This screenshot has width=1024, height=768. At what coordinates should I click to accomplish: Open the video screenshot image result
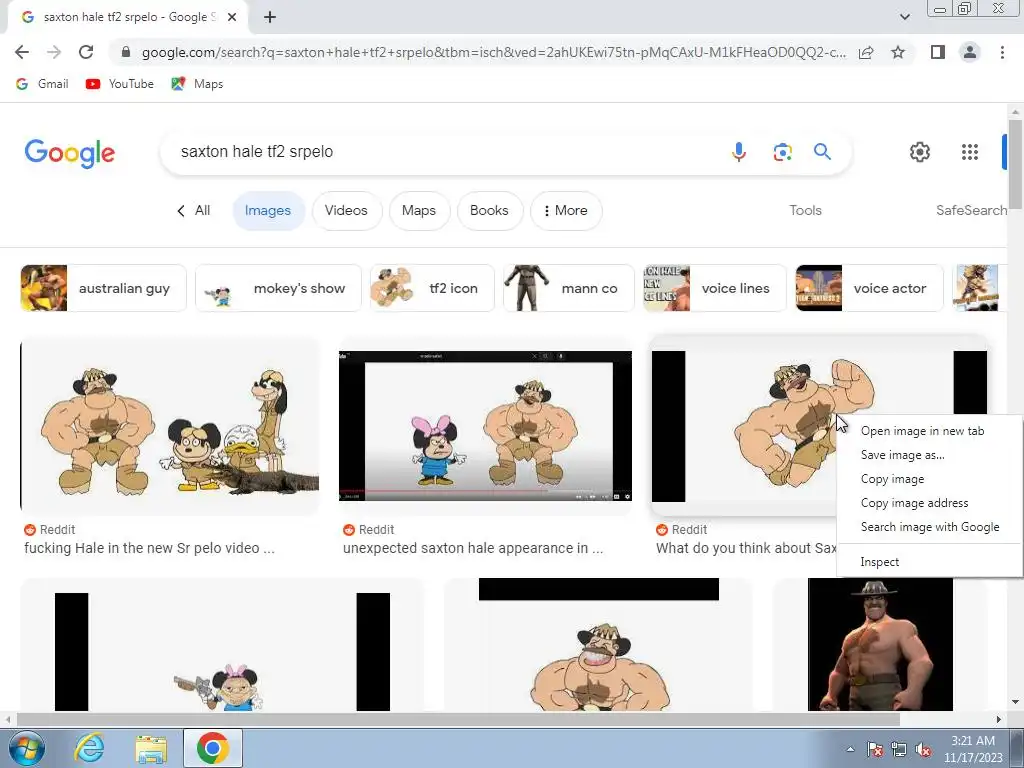pyautogui.click(x=485, y=426)
